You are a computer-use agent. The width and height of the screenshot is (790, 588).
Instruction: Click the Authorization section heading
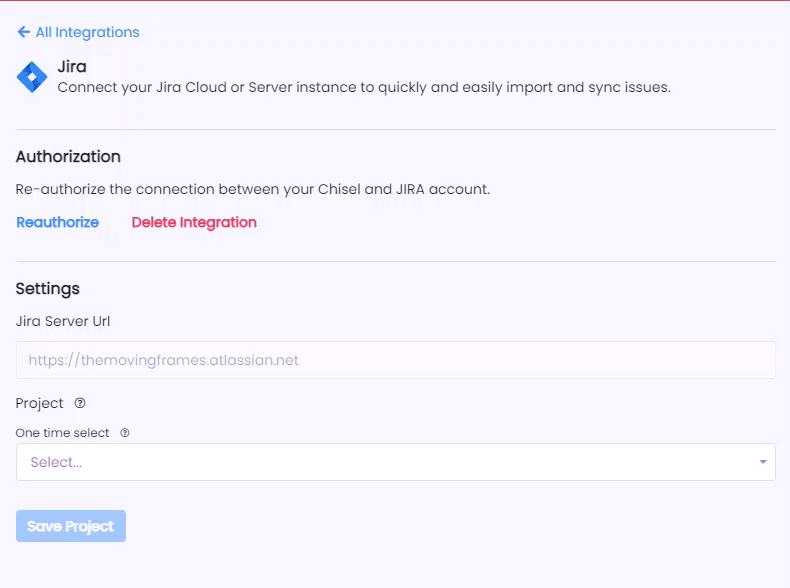pos(68,157)
